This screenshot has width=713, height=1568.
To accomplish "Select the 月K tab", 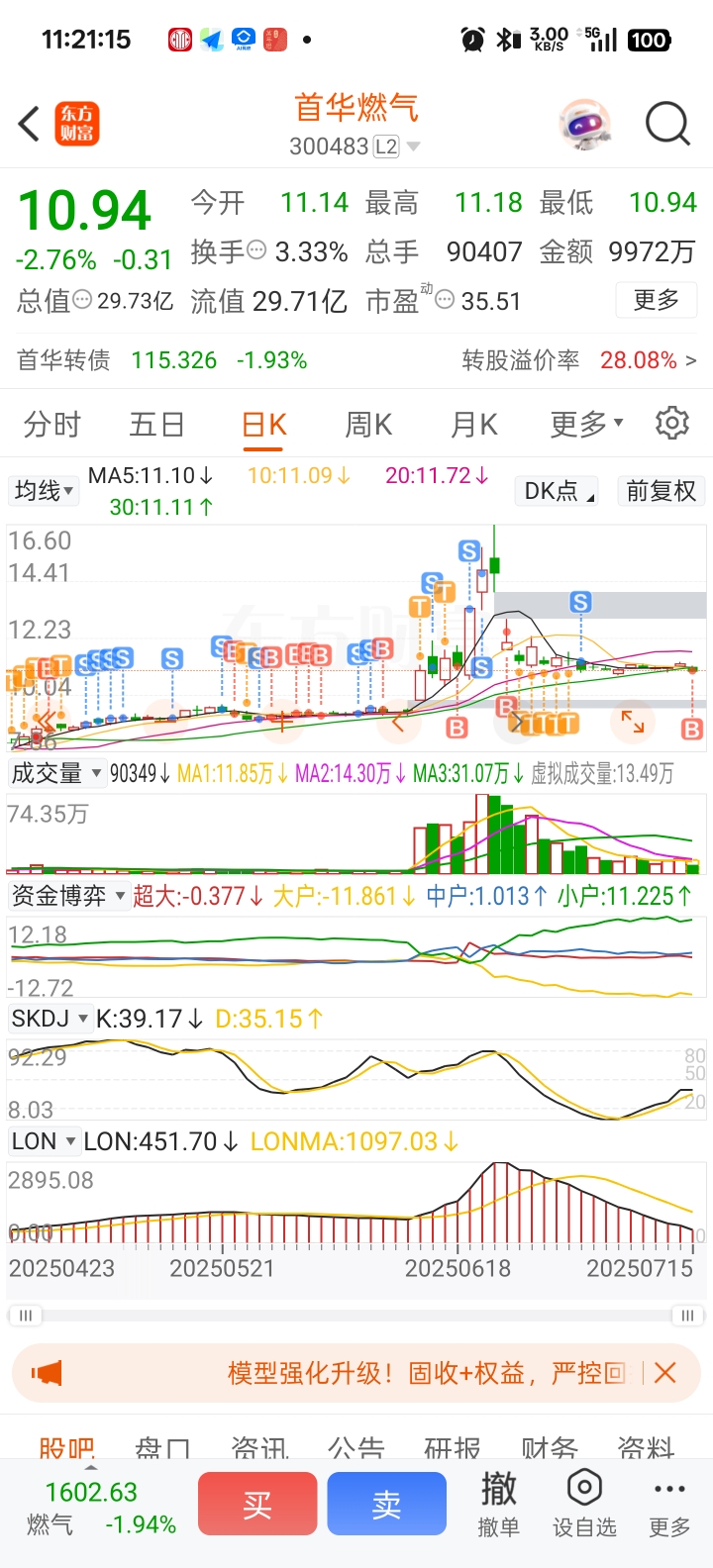I will click(474, 426).
